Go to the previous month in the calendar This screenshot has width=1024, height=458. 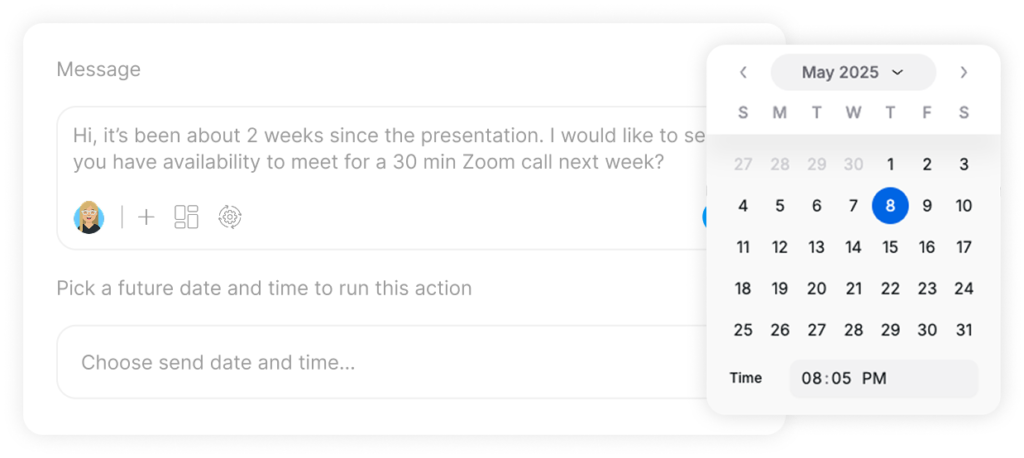(x=743, y=72)
